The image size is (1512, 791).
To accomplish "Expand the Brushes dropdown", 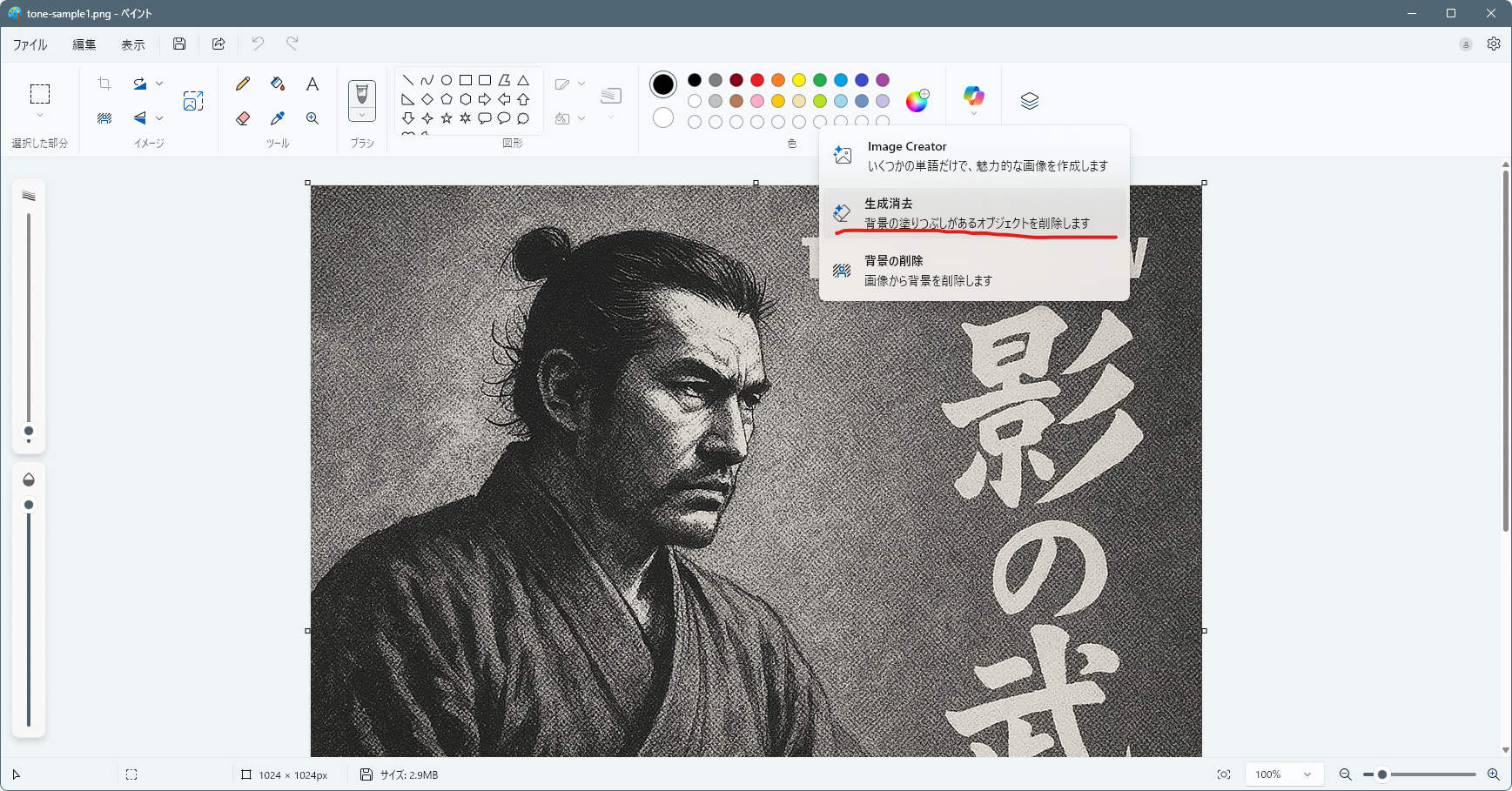I will tap(362, 115).
